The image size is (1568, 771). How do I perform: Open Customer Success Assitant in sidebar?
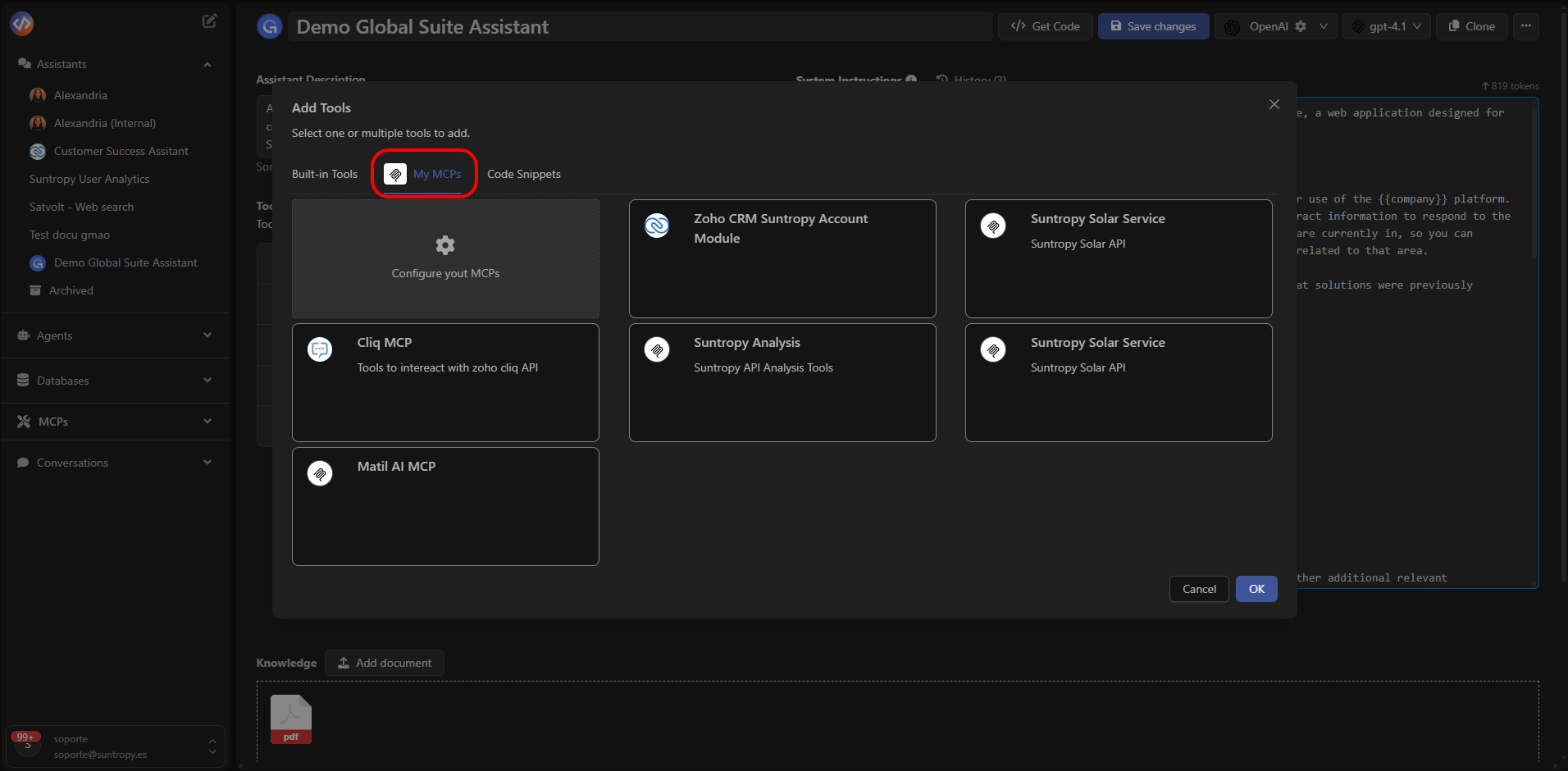pyautogui.click(x=121, y=151)
